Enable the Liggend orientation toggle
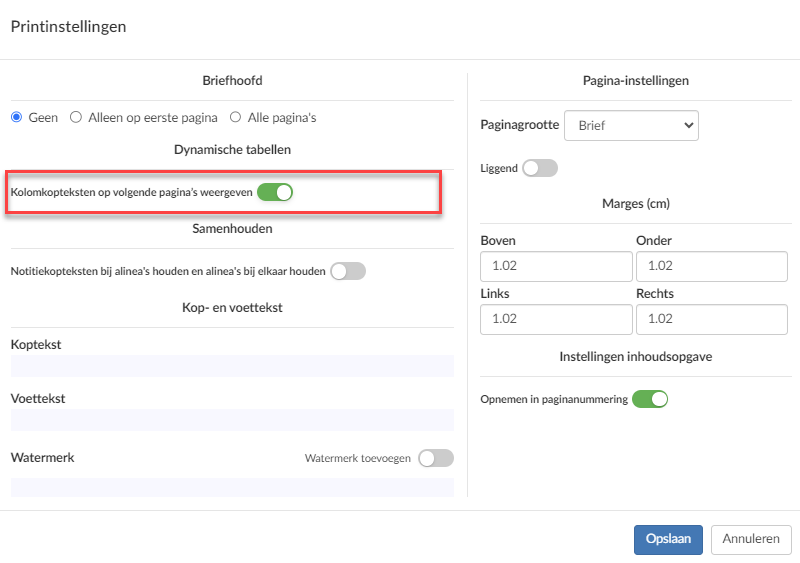This screenshot has height=563, width=800. click(540, 168)
